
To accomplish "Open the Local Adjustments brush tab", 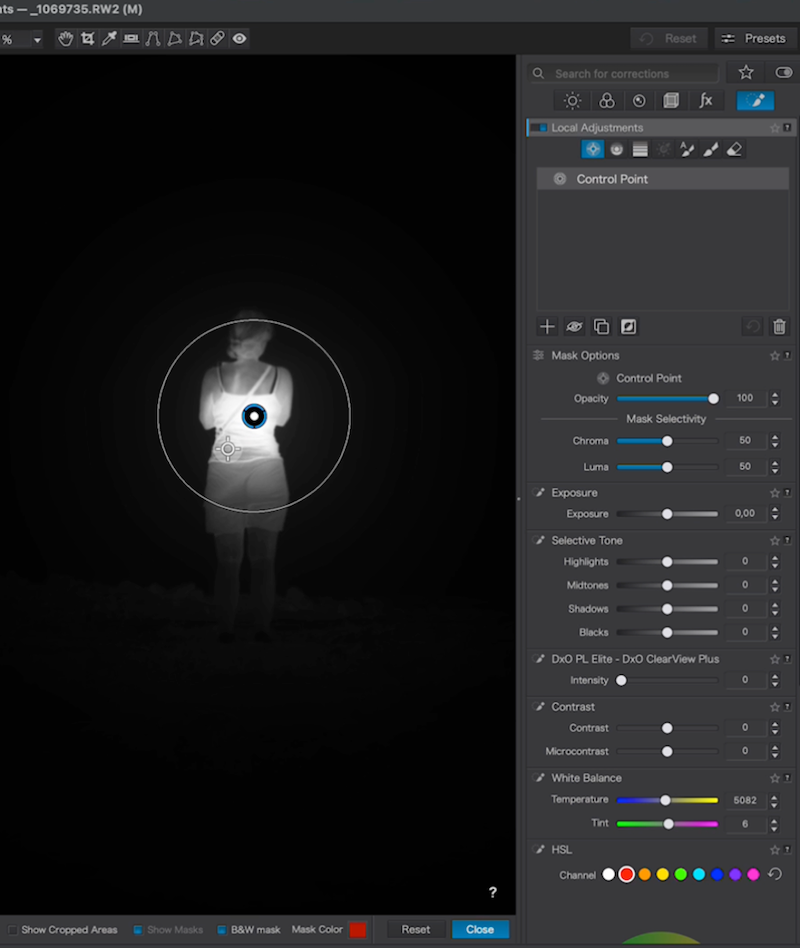I will pos(755,100).
